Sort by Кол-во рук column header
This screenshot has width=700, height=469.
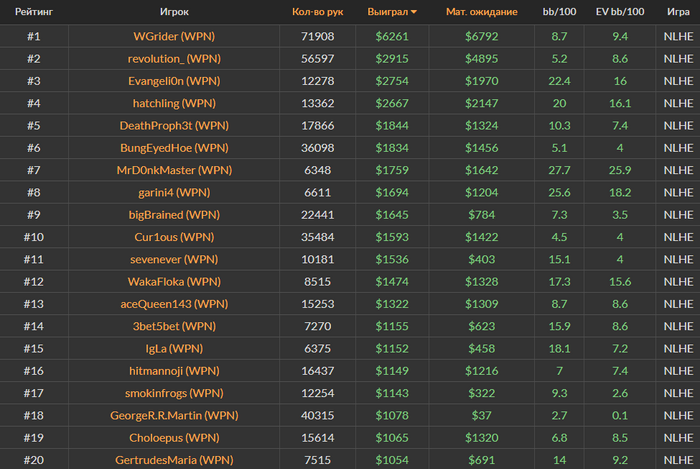coord(317,12)
